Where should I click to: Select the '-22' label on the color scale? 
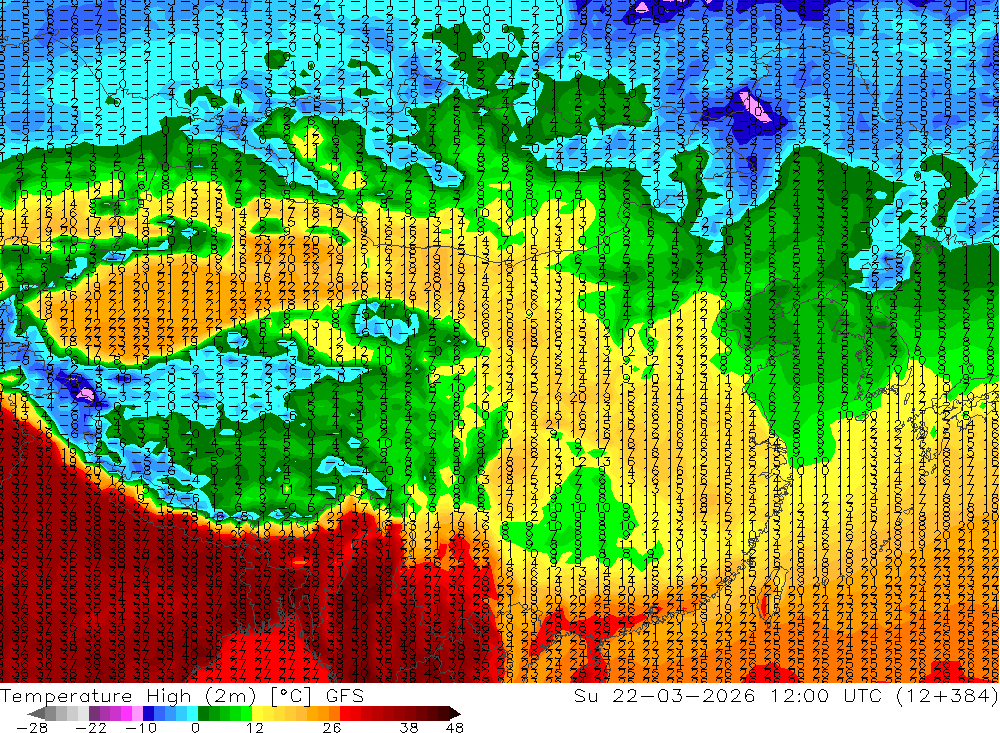pos(91,727)
